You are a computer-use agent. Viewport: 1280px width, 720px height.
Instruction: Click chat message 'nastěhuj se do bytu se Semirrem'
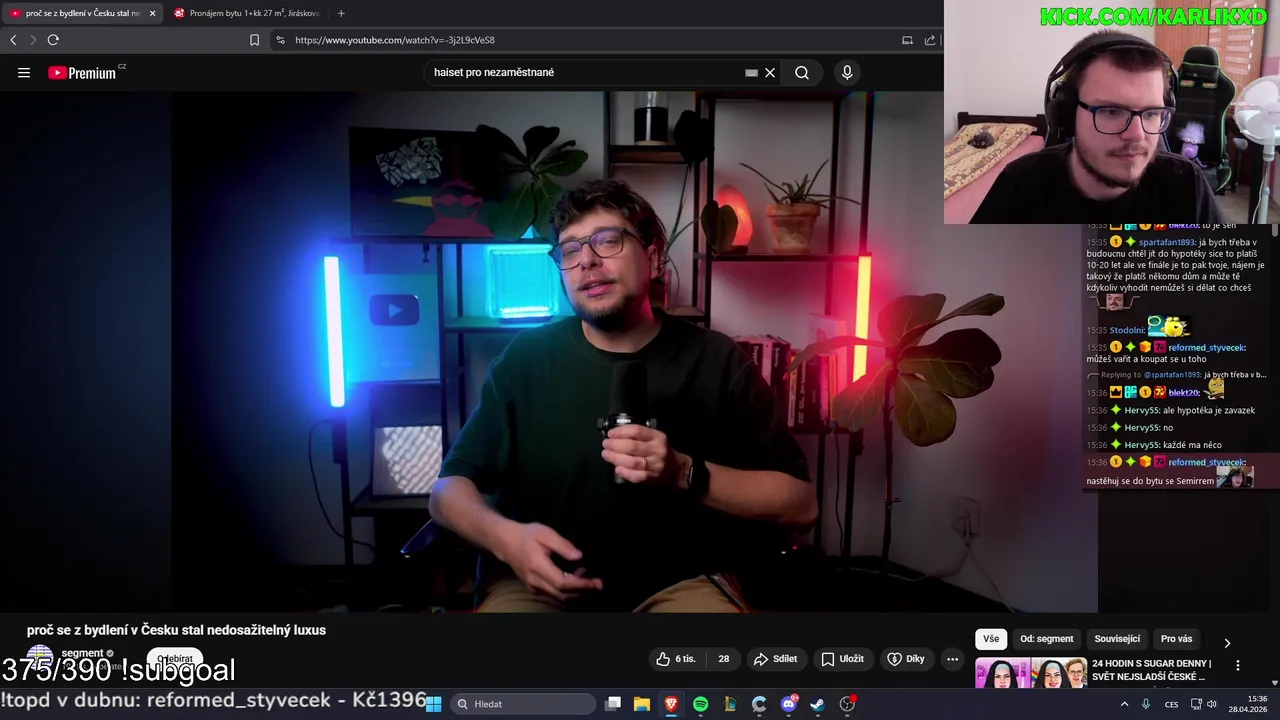[1150, 481]
